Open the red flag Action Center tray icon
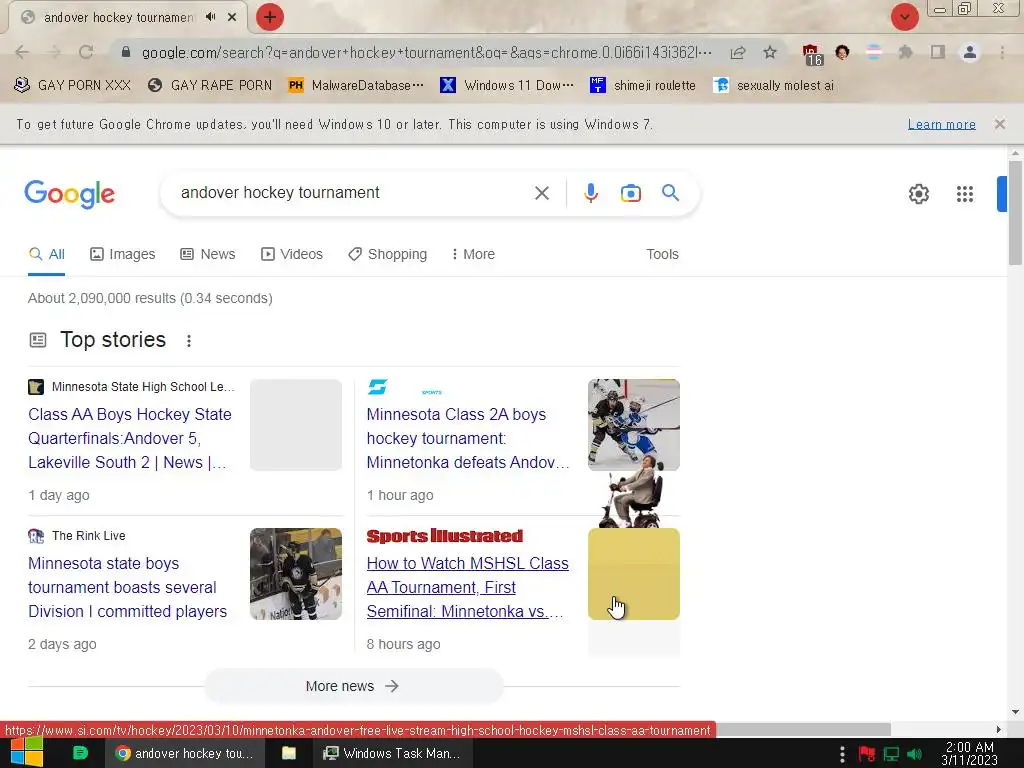This screenshot has height=768, width=1024. tap(867, 754)
